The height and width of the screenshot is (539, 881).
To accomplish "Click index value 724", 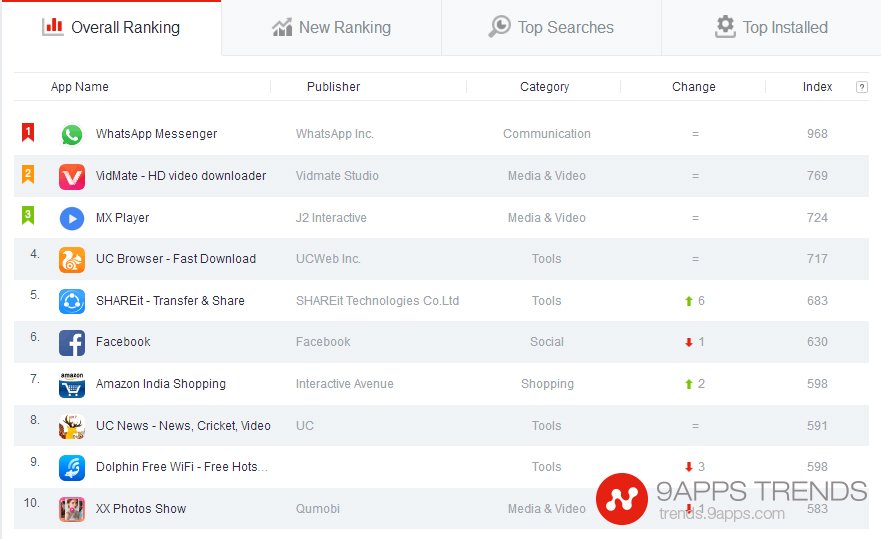I will click(818, 218).
